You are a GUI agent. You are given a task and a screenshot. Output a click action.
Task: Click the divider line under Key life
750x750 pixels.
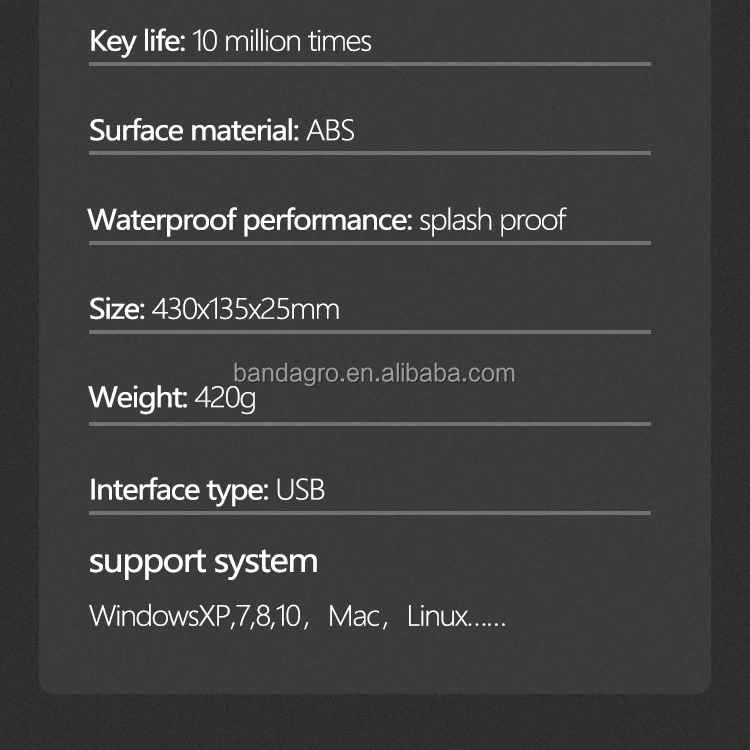[x=370, y=64]
